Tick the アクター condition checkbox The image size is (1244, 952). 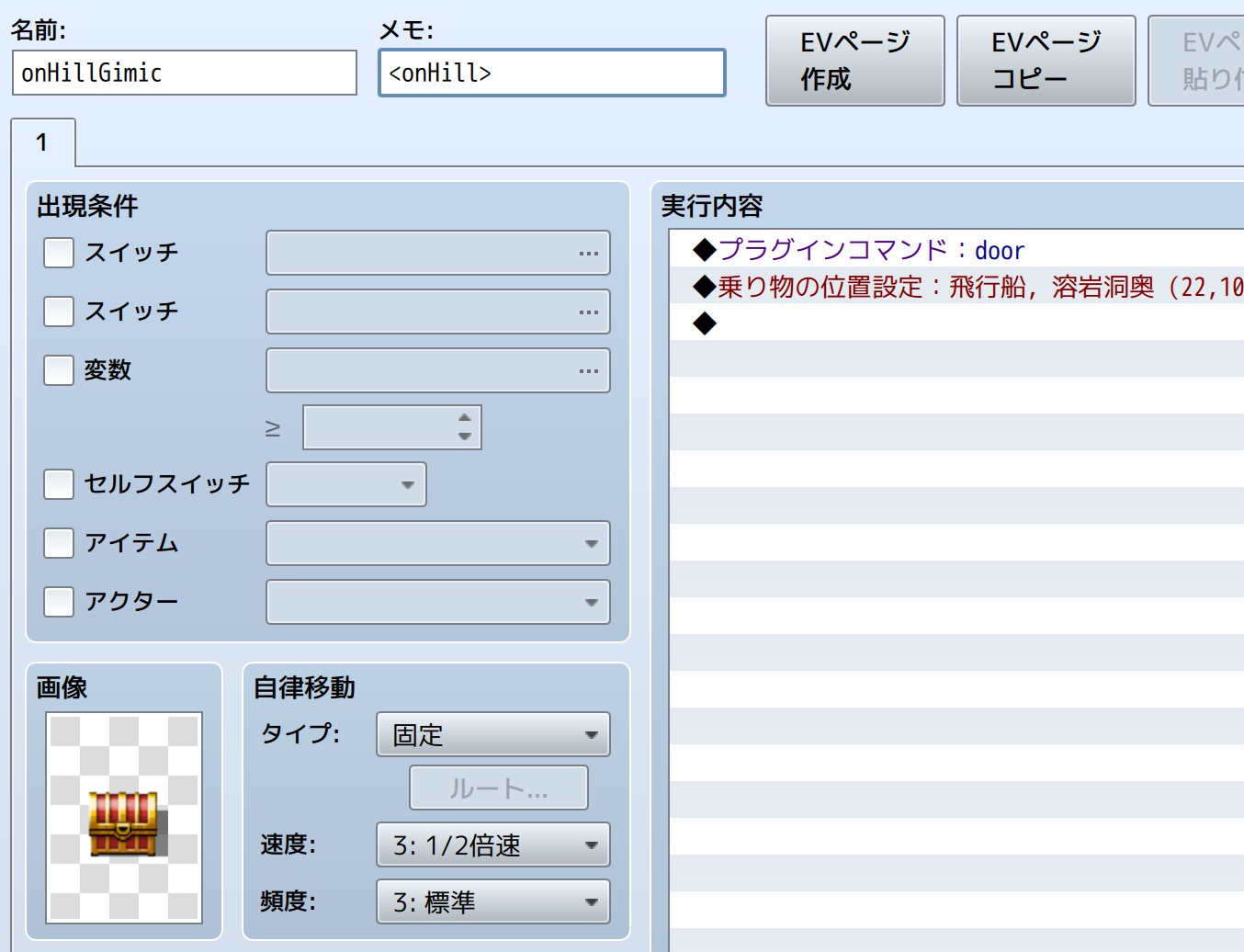pyautogui.click(x=59, y=602)
